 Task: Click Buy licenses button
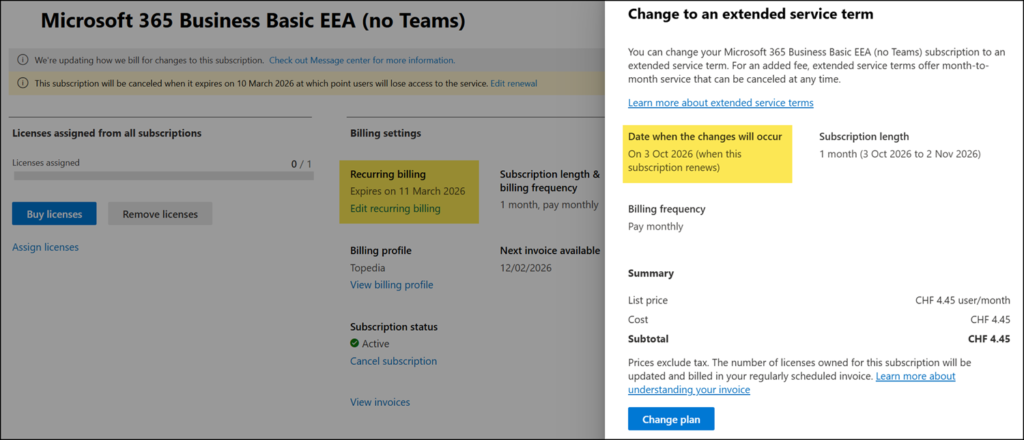click(54, 213)
